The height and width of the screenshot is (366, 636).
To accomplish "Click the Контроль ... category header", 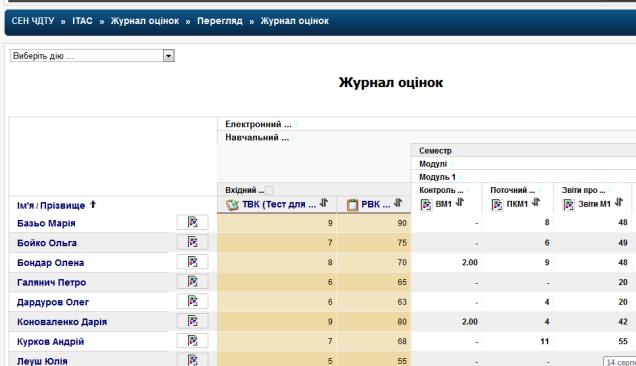I will click(441, 190).
